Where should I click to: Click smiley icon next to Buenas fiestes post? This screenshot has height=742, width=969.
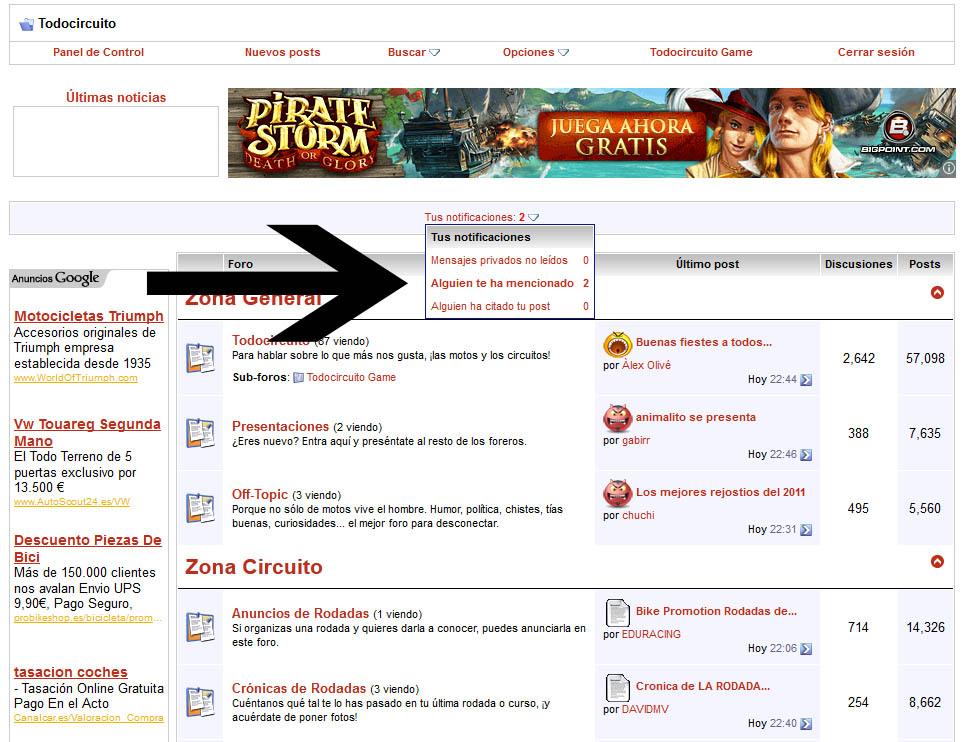pos(617,344)
